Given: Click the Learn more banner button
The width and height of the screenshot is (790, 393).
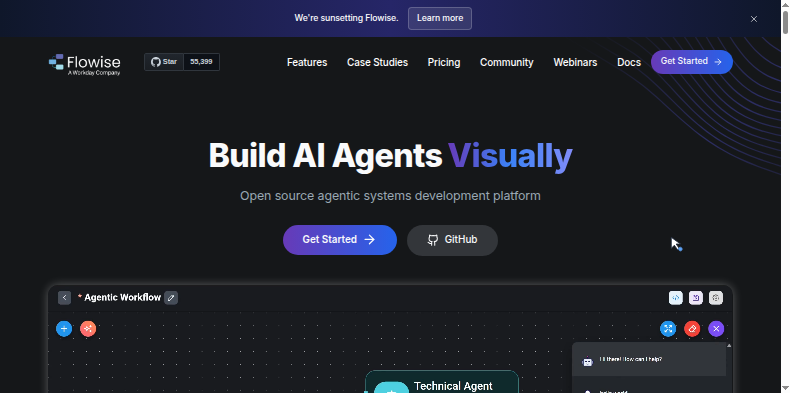Looking at the screenshot, I should 440,18.
